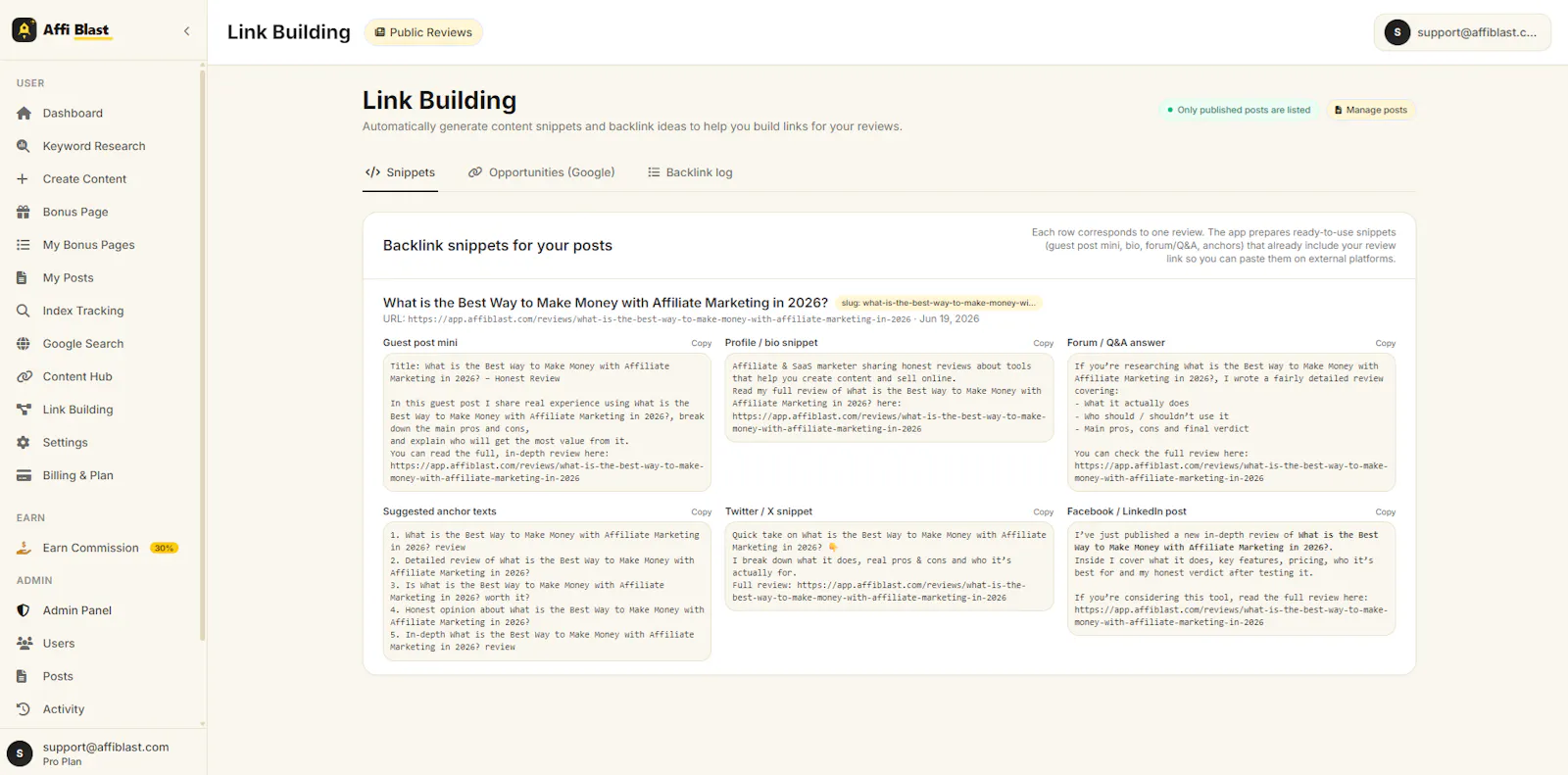This screenshot has width=1568, height=775.
Task: Click the Snippets code-bracket icon
Action: coord(372,172)
